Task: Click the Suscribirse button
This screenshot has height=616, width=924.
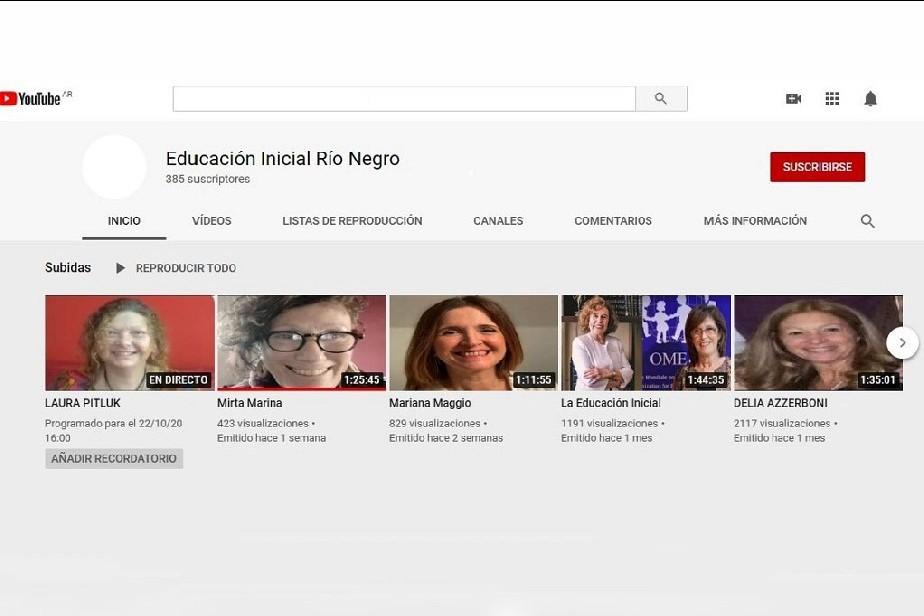Action: coord(817,167)
